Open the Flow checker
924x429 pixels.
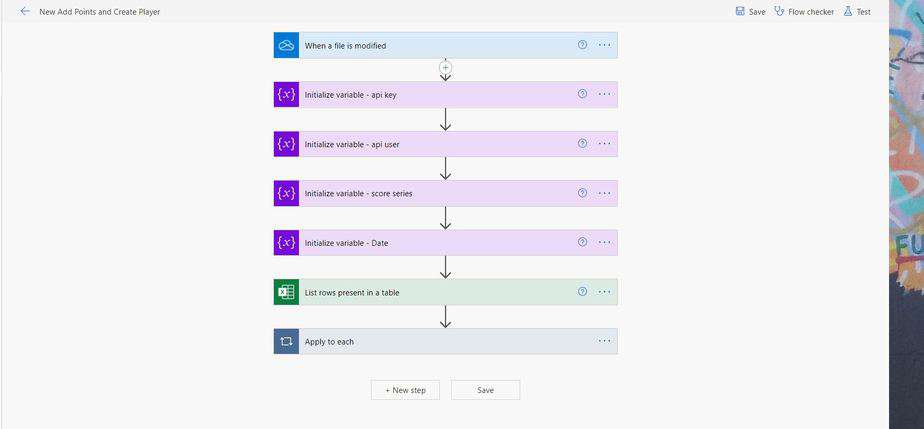[804, 11]
